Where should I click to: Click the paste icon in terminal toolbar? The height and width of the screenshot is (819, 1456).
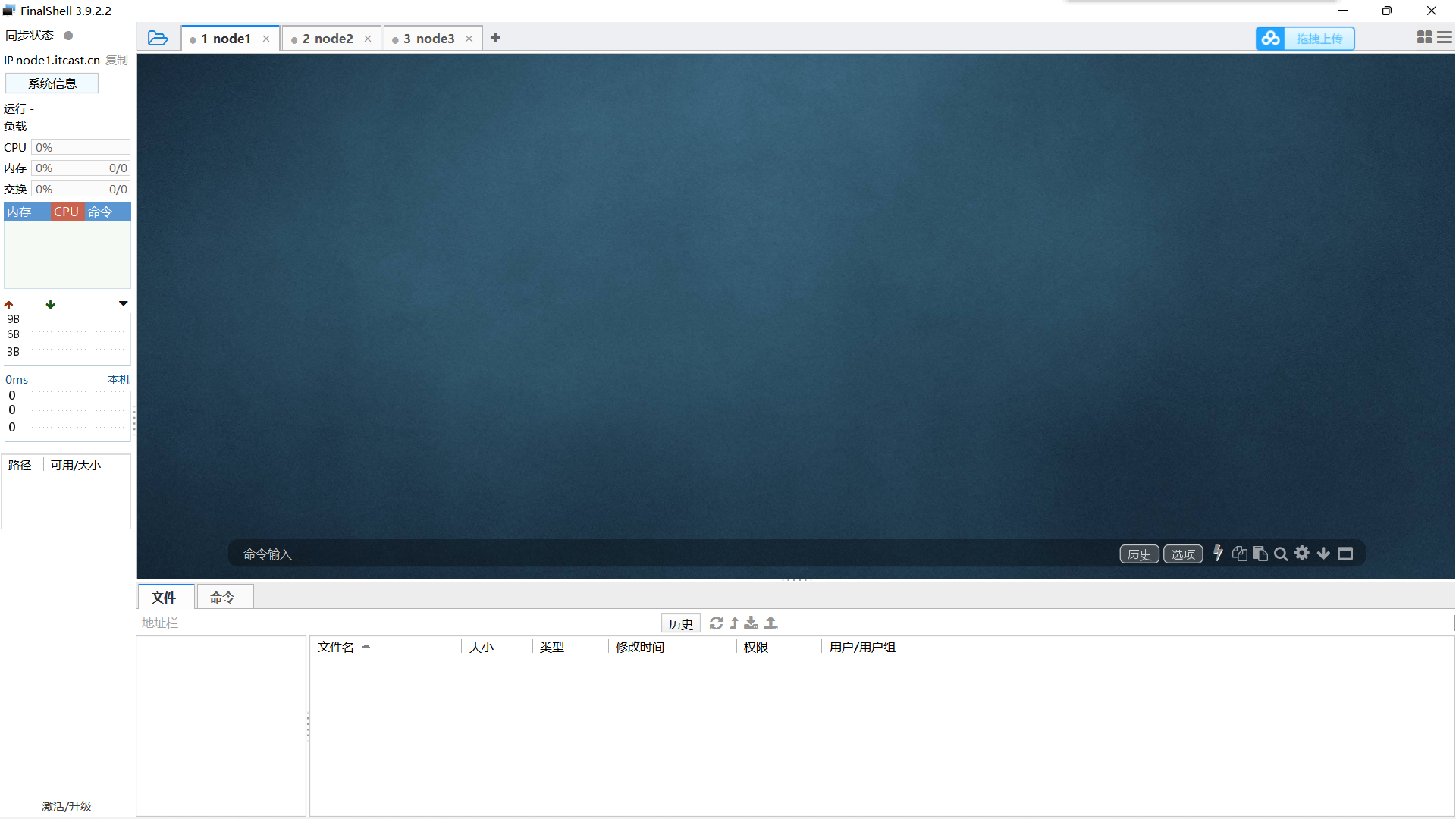pos(1260,554)
